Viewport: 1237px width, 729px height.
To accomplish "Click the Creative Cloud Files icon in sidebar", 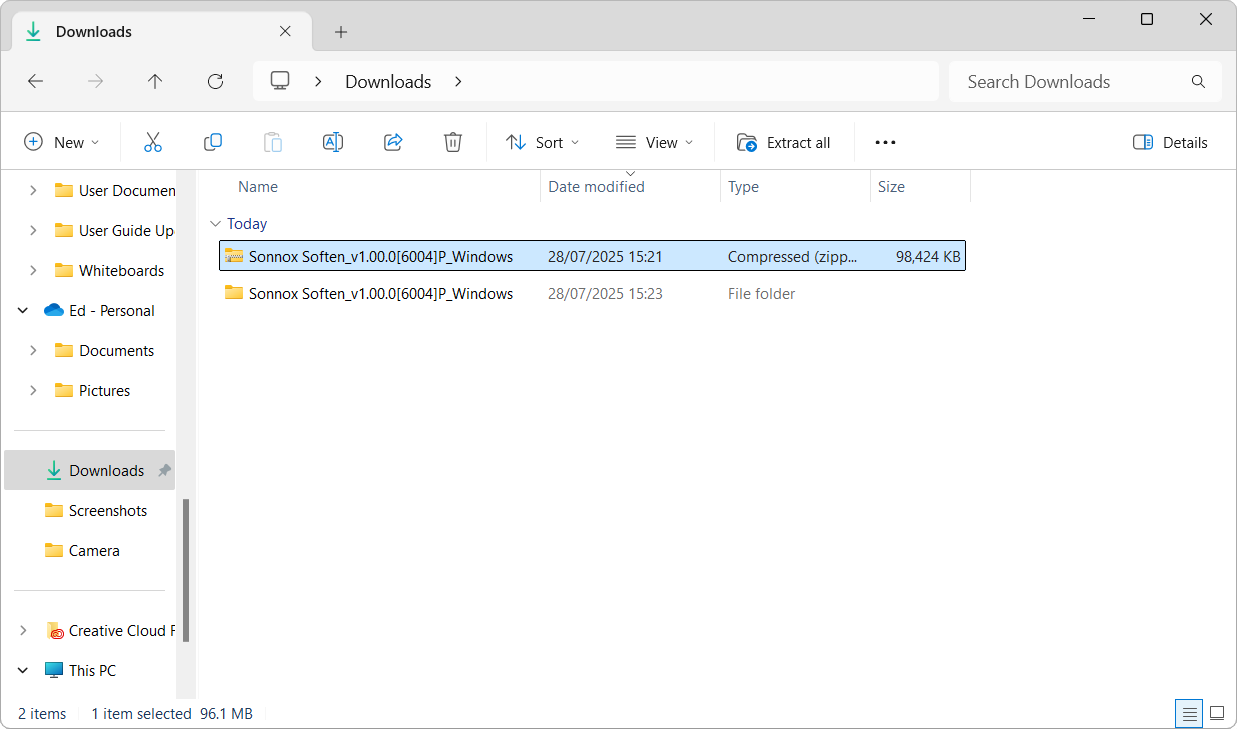I will 55,631.
